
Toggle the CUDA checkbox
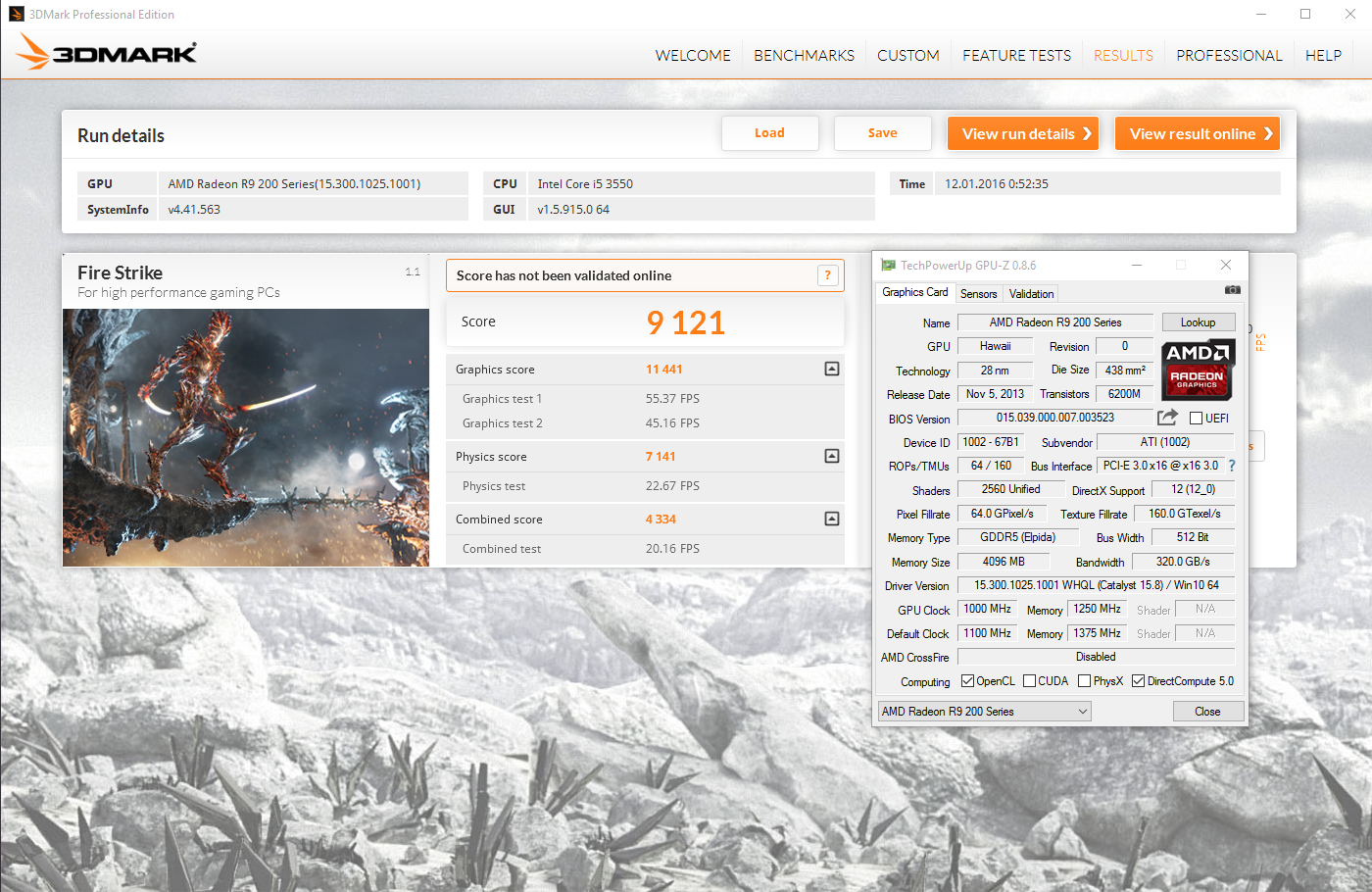pos(1029,681)
